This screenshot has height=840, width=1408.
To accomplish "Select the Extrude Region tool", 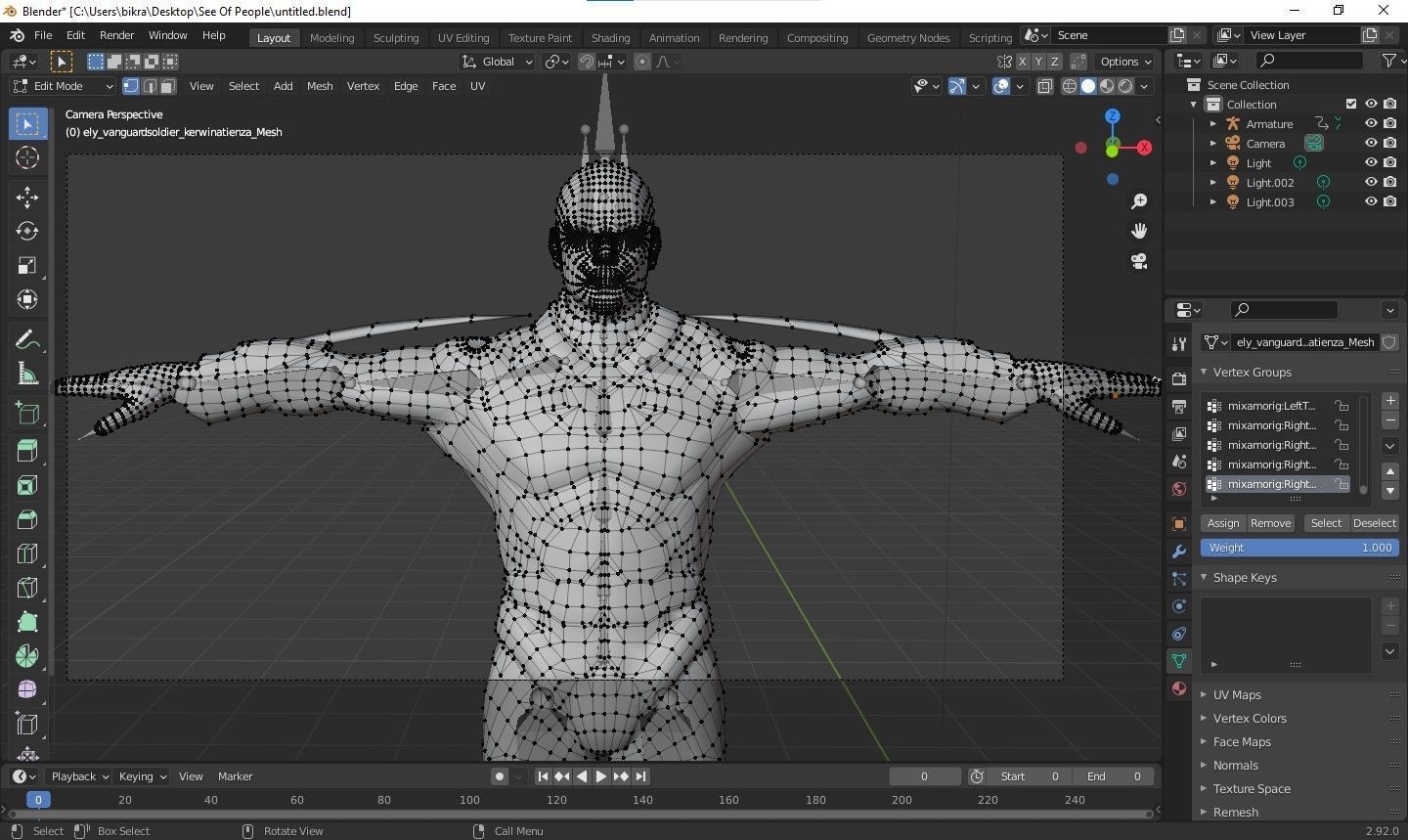I will pos(27,452).
